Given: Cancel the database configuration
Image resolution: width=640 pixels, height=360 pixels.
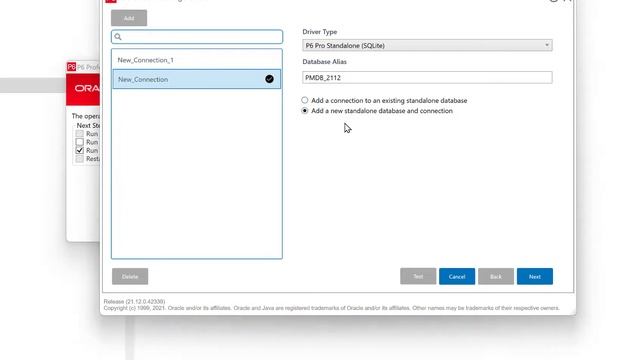Looking at the screenshot, I should [457, 276].
